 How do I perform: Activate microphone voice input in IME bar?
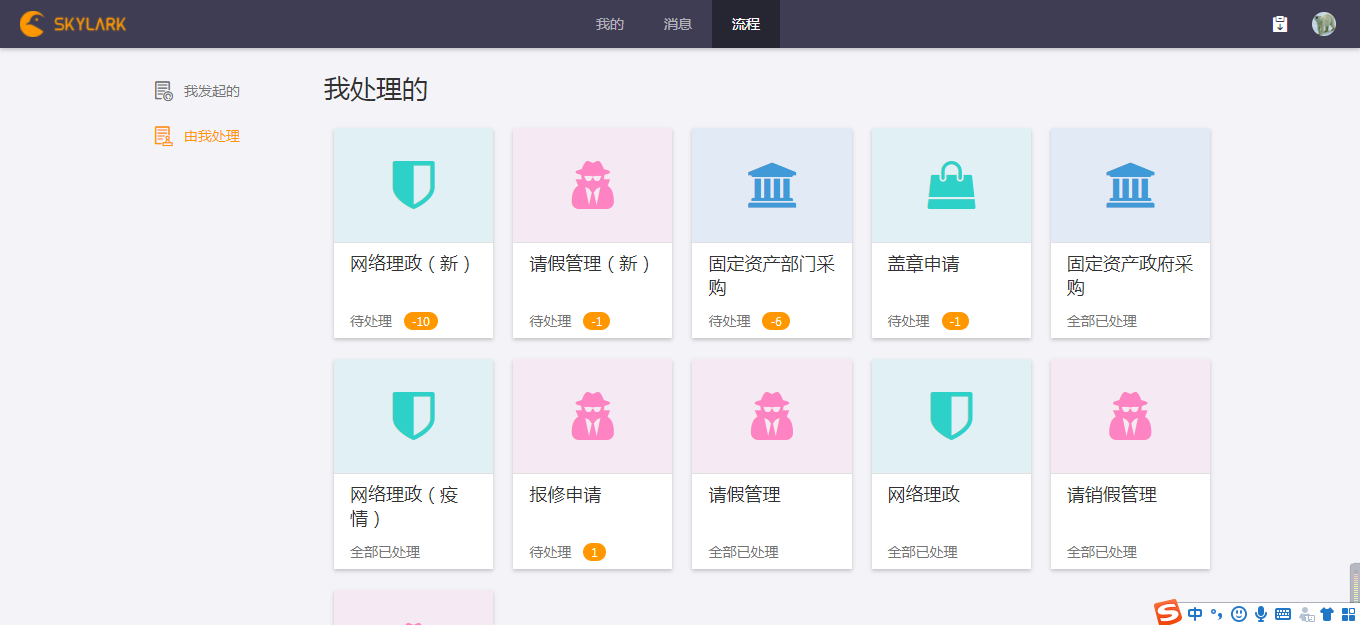coord(1261,614)
